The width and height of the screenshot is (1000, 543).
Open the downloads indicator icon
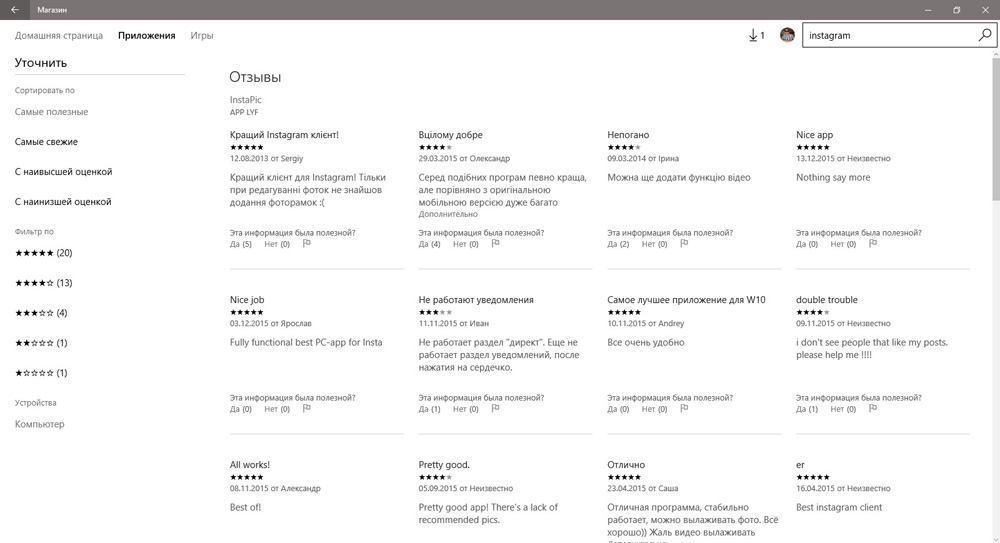pyautogui.click(x=756, y=36)
